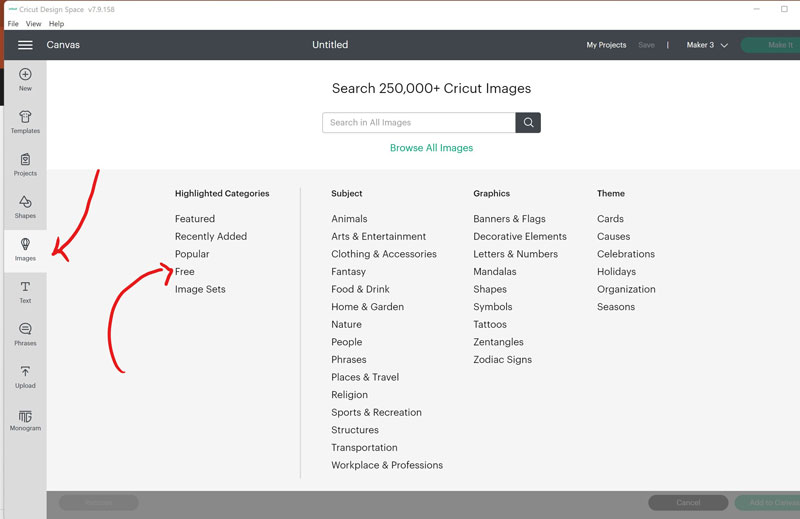Viewport: 800px width, 519px height.
Task: Open Decorative Elements graphics
Action: click(519, 236)
